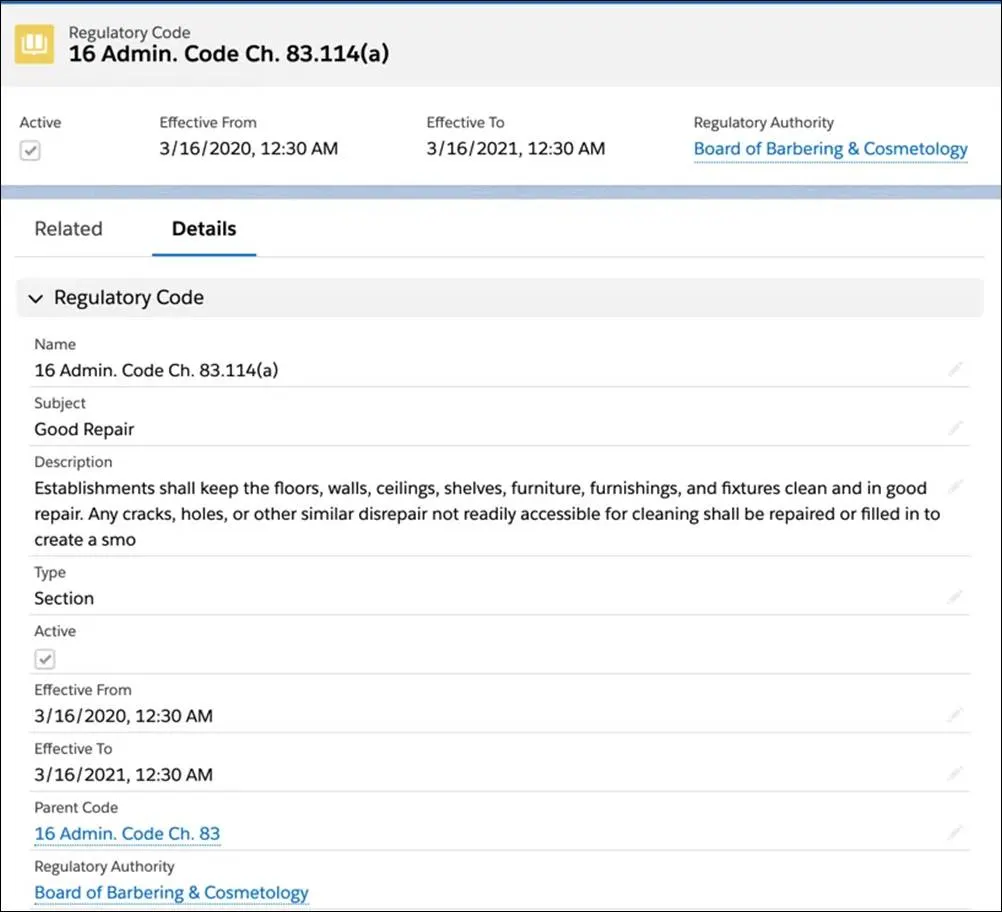
Task: Open Regulatory Authority link in Details section
Action: [x=171, y=892]
